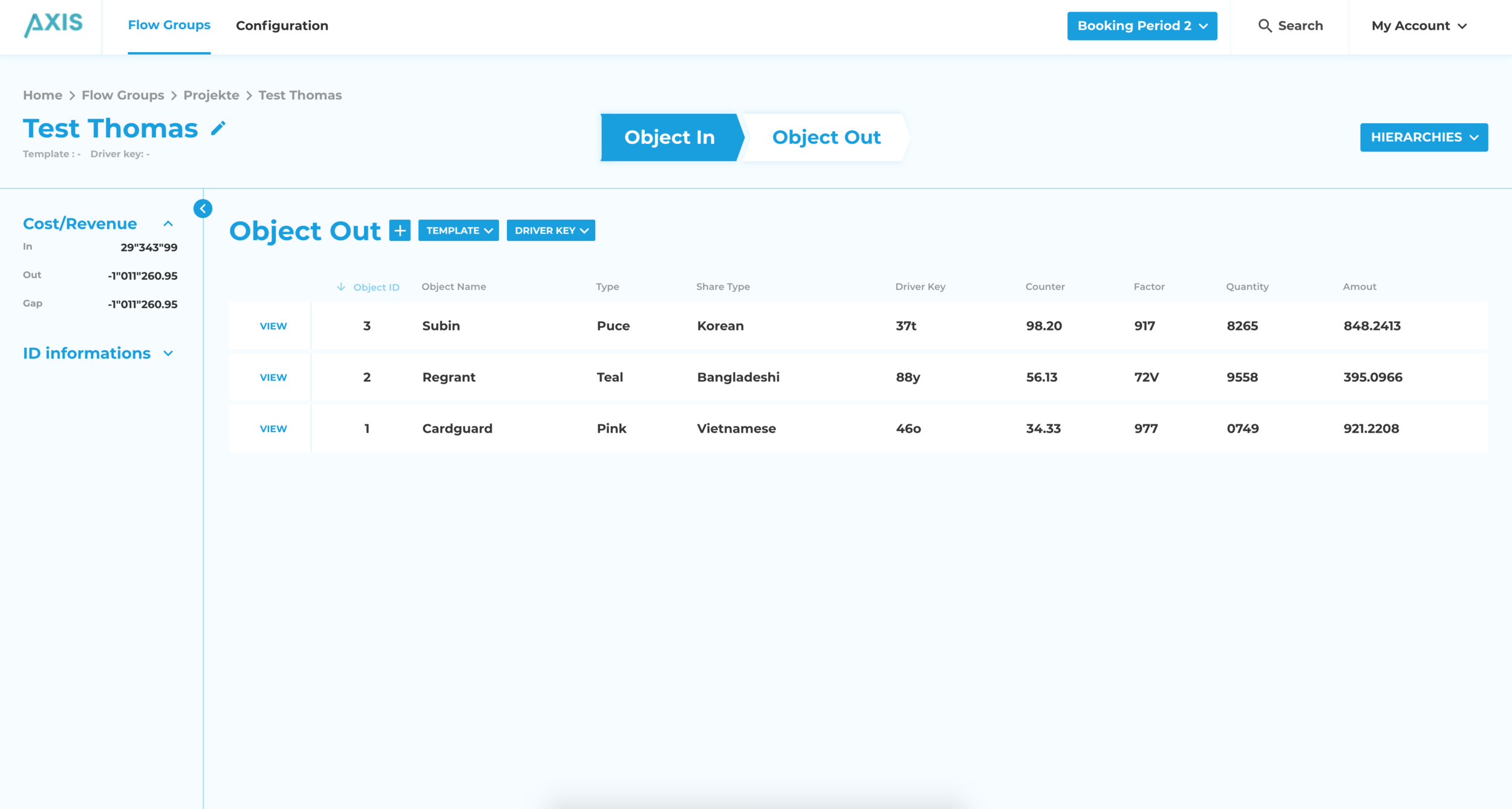Go to Projekte in the breadcrumb
1512x809 pixels.
click(211, 96)
